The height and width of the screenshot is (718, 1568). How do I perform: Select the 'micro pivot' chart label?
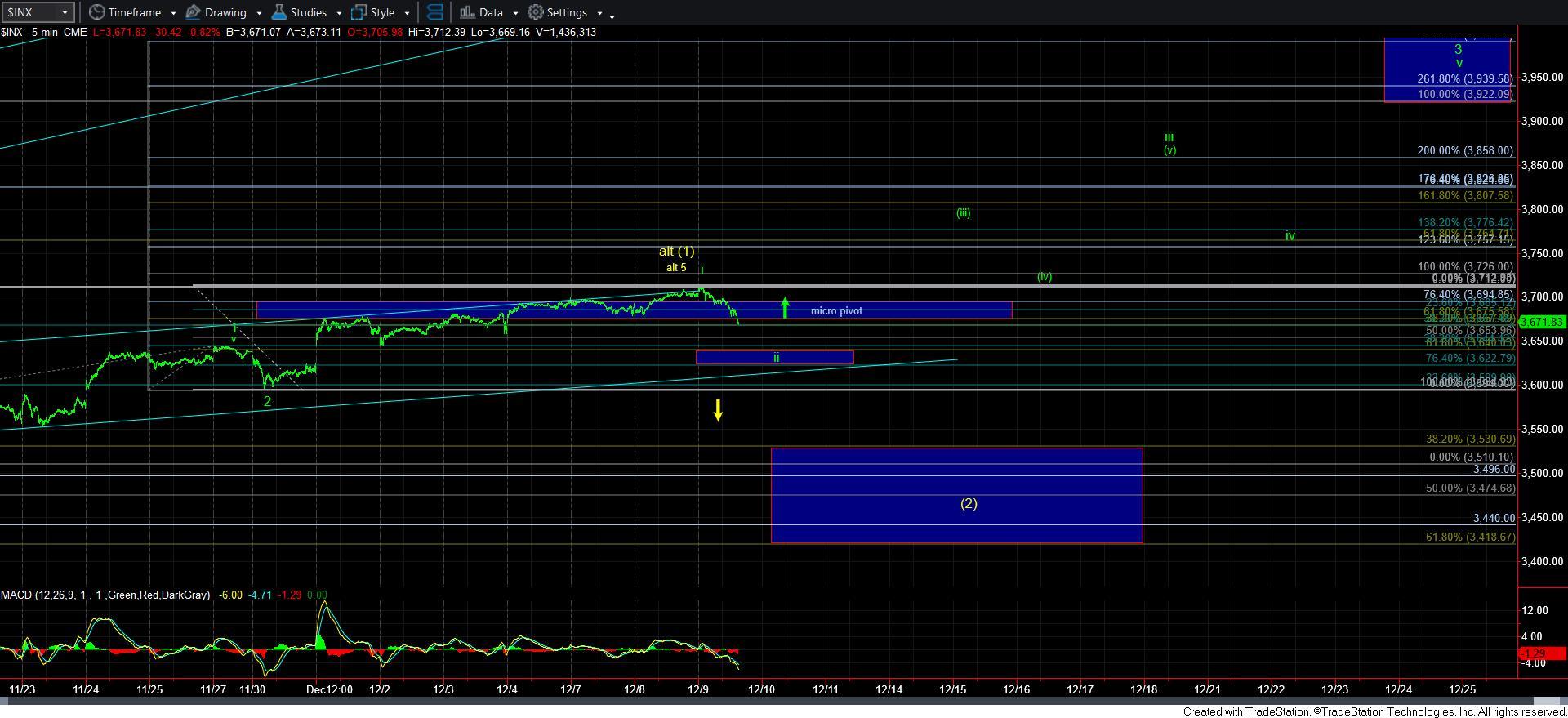836,310
